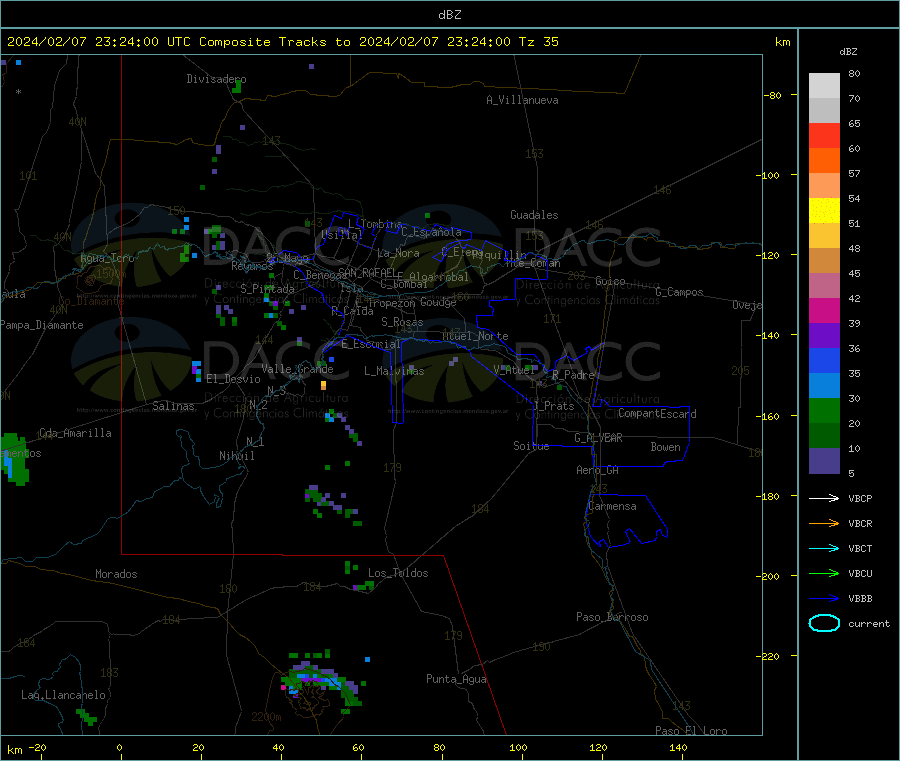Screen dimensions: 900x761
Task: Select the green 20 dBZ color swatch
Action: click(824, 410)
